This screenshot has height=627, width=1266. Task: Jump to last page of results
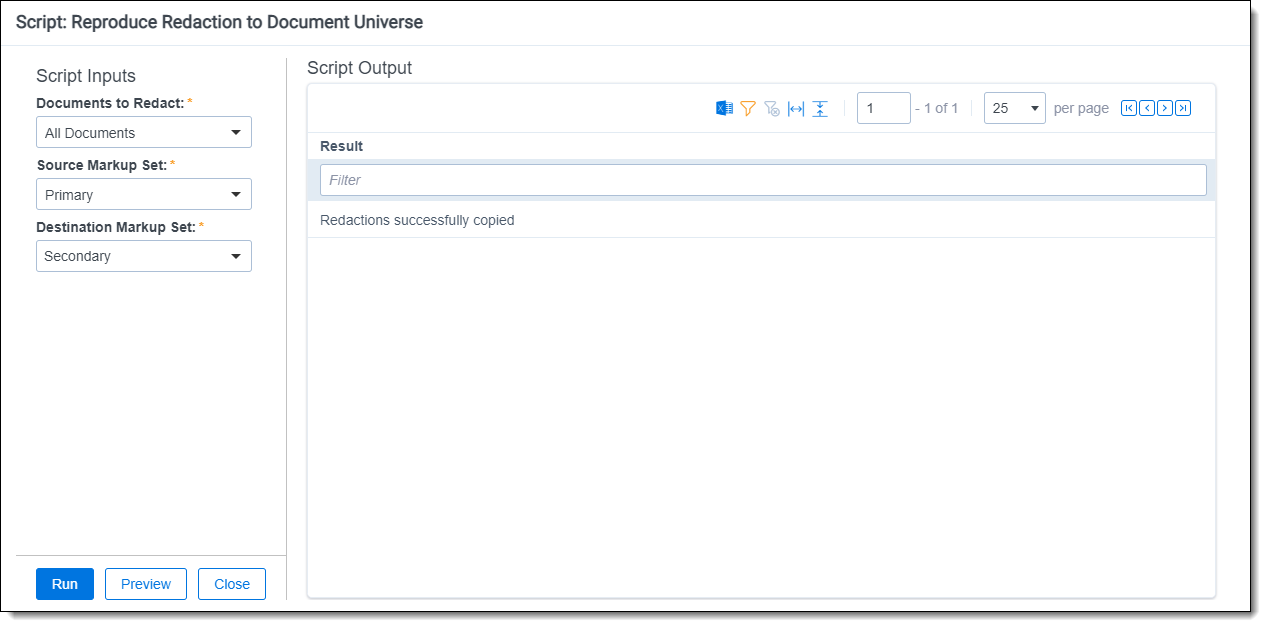(1183, 108)
